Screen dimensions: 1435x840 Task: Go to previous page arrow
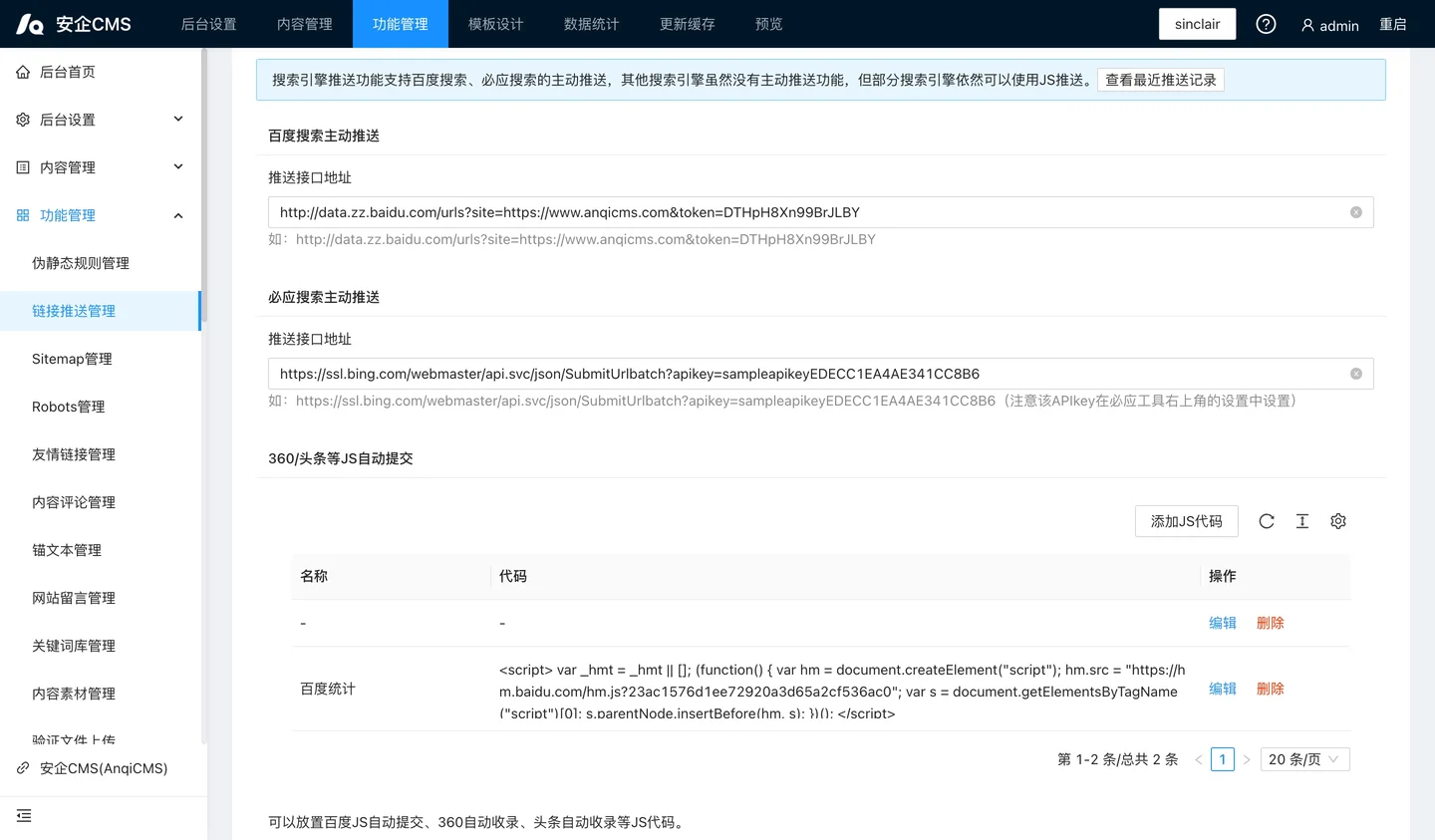pyautogui.click(x=1199, y=759)
